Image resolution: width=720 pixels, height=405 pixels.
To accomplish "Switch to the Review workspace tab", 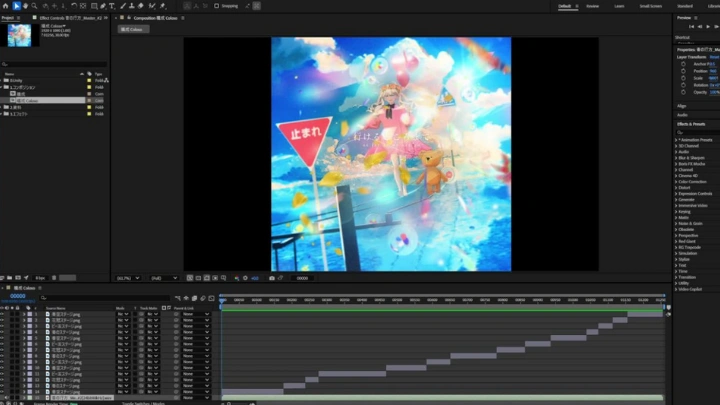I will point(592,6).
